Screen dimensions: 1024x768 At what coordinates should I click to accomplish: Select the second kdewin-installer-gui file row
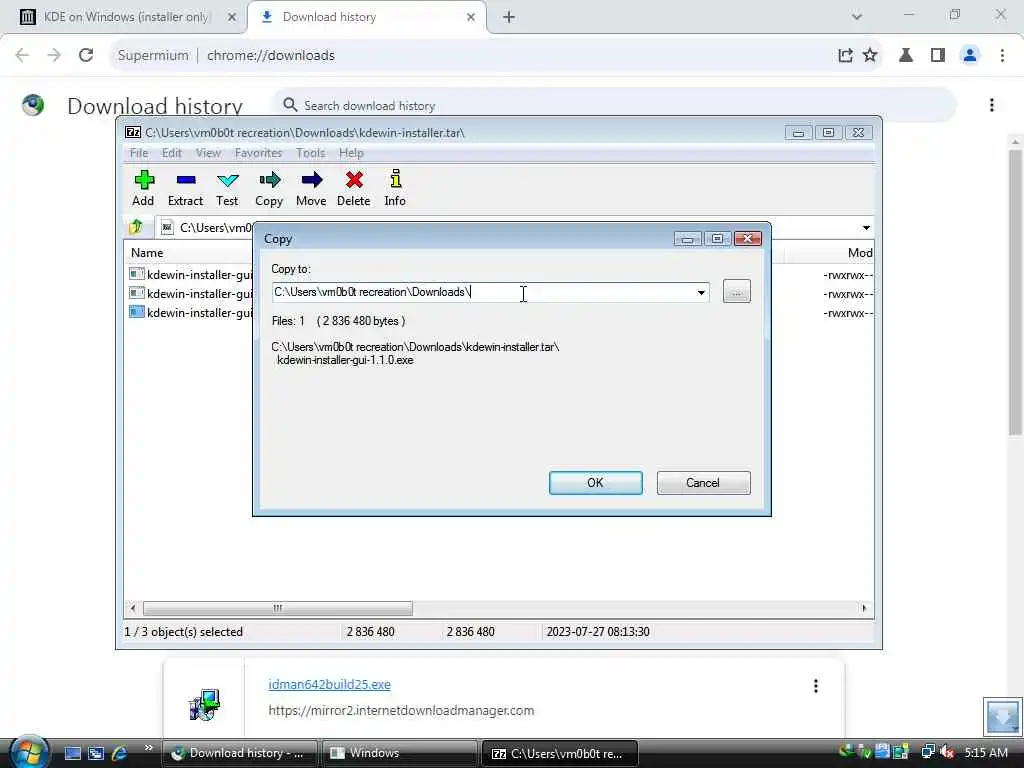(191, 293)
